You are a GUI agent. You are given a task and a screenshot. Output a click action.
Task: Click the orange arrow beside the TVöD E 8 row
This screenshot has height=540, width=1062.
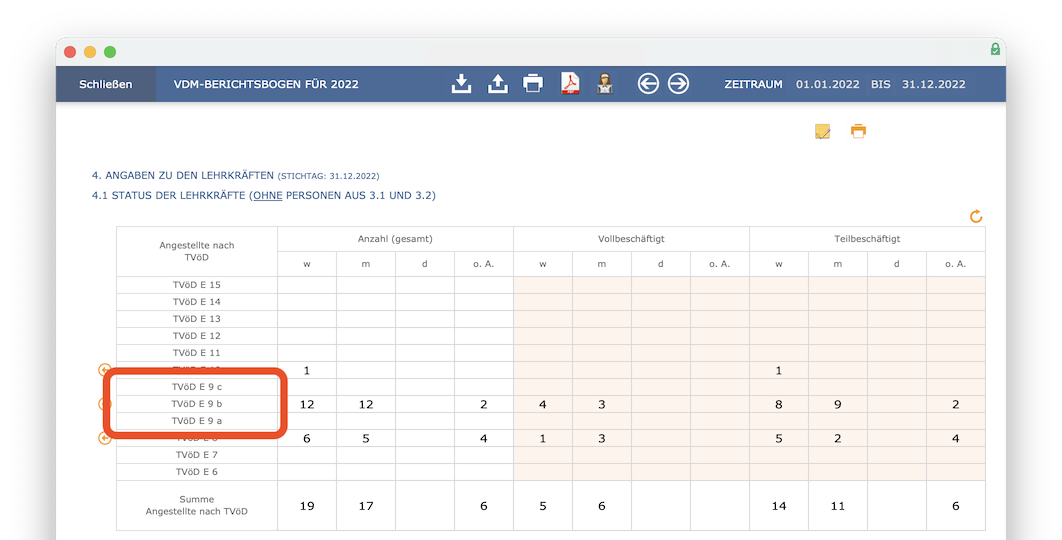[x=104, y=438]
